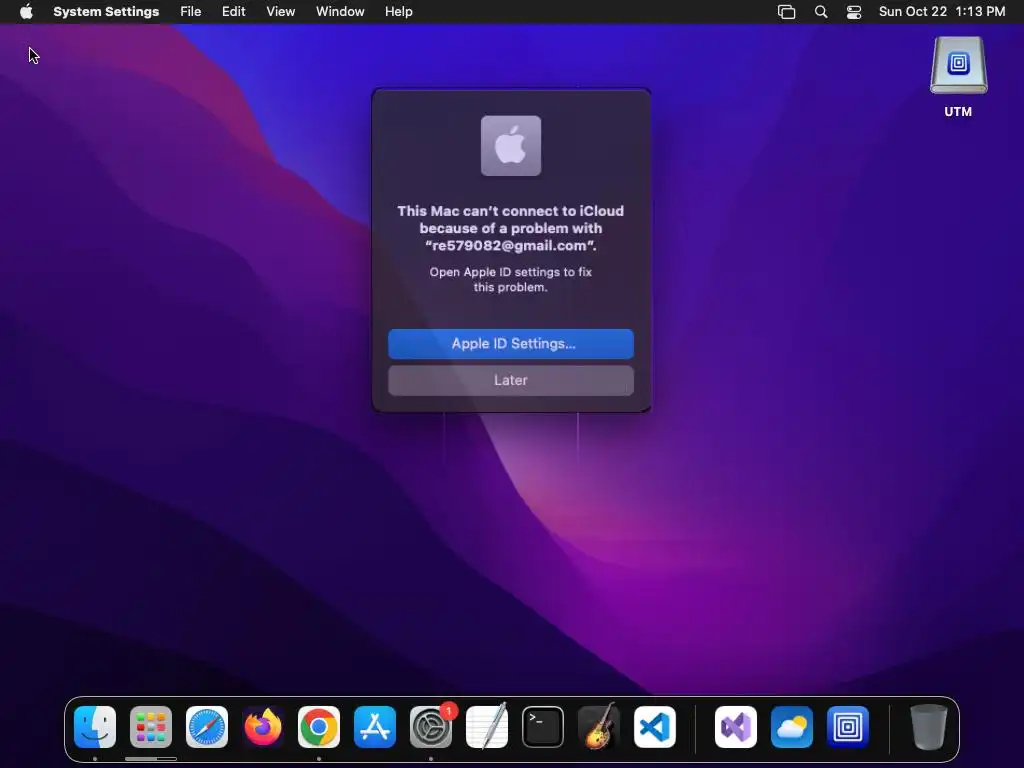Open the Help menu
The width and height of the screenshot is (1024, 768).
tap(398, 12)
